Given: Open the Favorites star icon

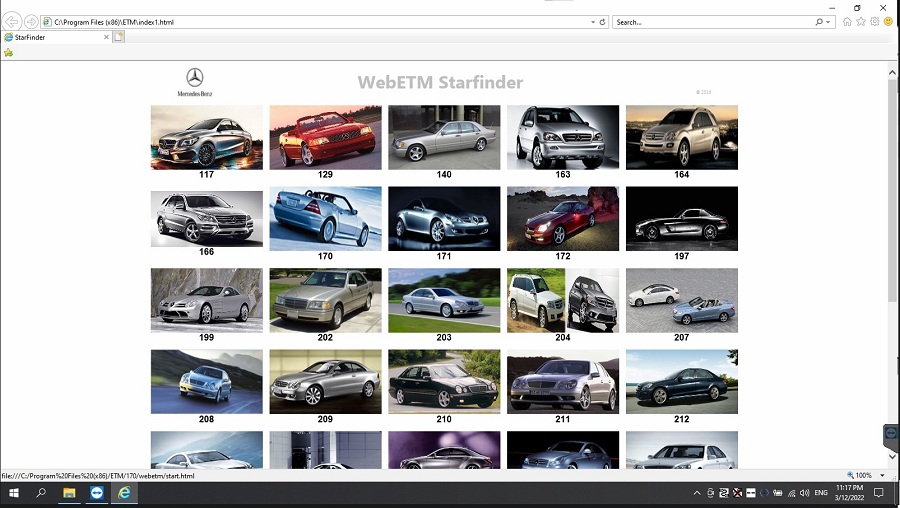Looking at the screenshot, I should (x=861, y=22).
